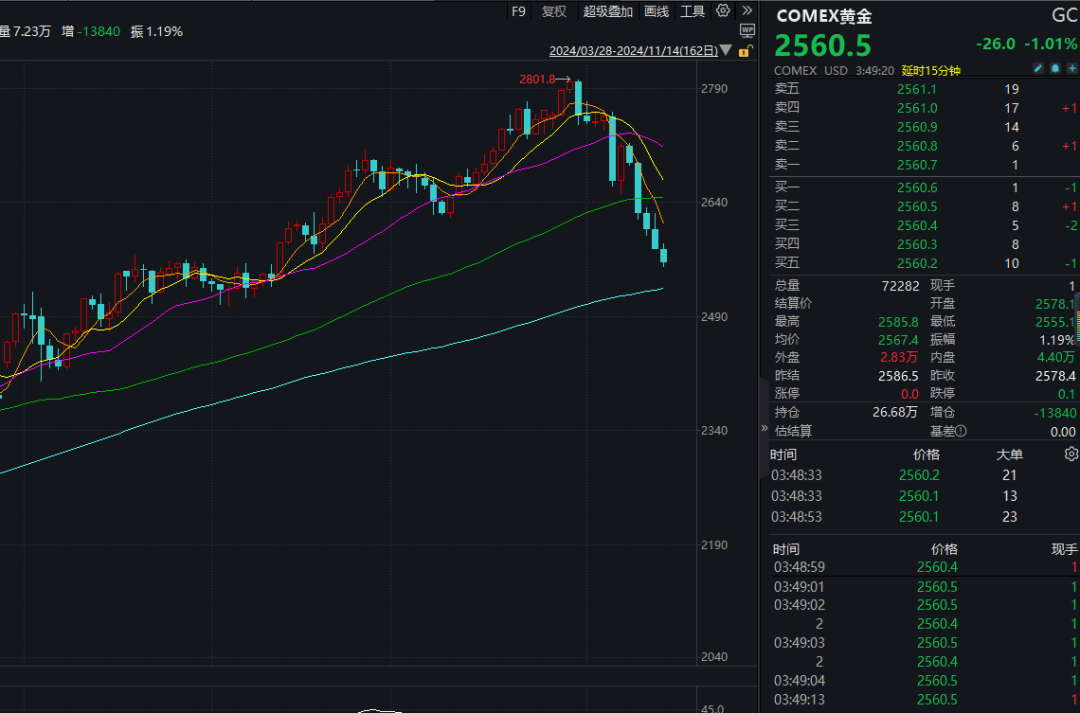The width and height of the screenshot is (1080, 713).
Task: Click the pencil edit icon beside the delay notice
Action: coord(1037,69)
